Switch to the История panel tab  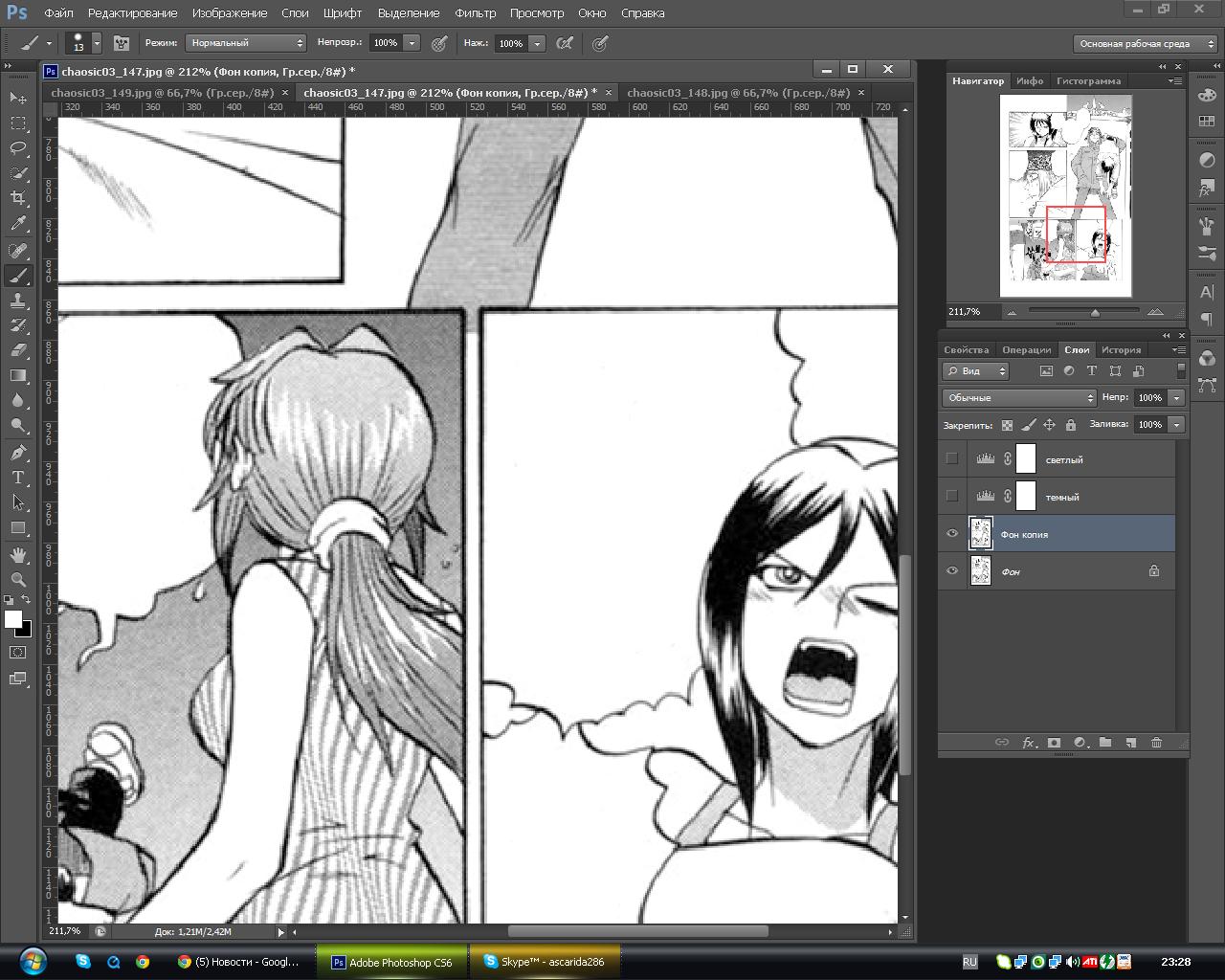click(x=1121, y=349)
